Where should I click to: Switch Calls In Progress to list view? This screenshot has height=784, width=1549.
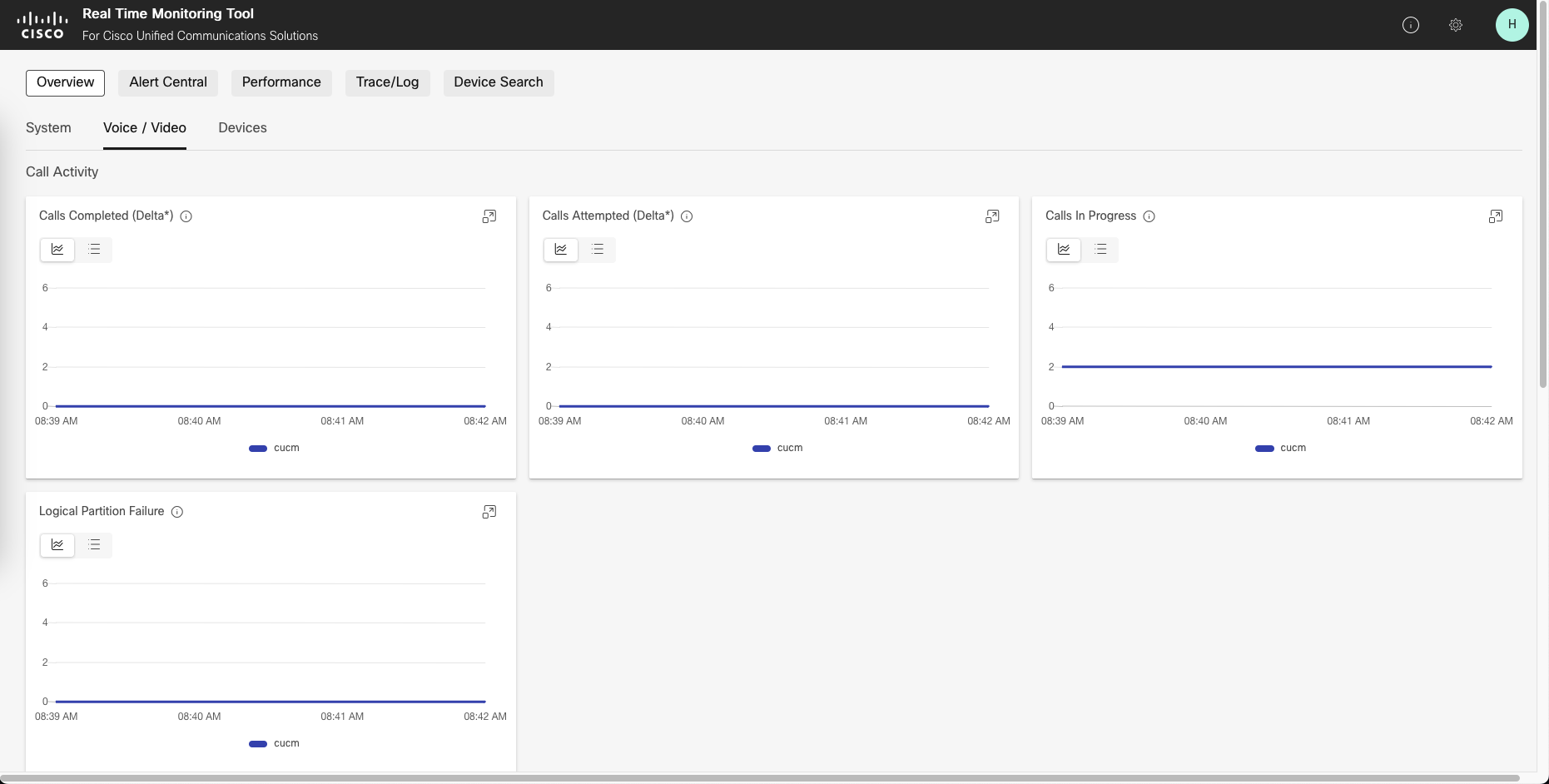coord(1100,249)
